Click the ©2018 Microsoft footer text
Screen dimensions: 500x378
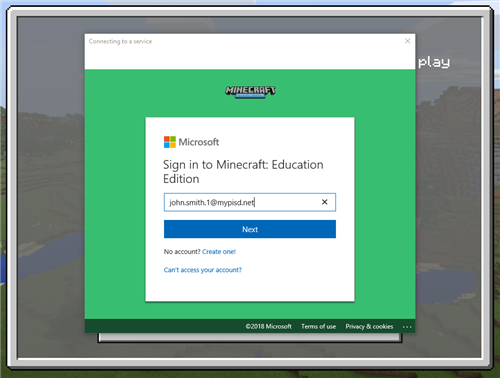coord(268,326)
